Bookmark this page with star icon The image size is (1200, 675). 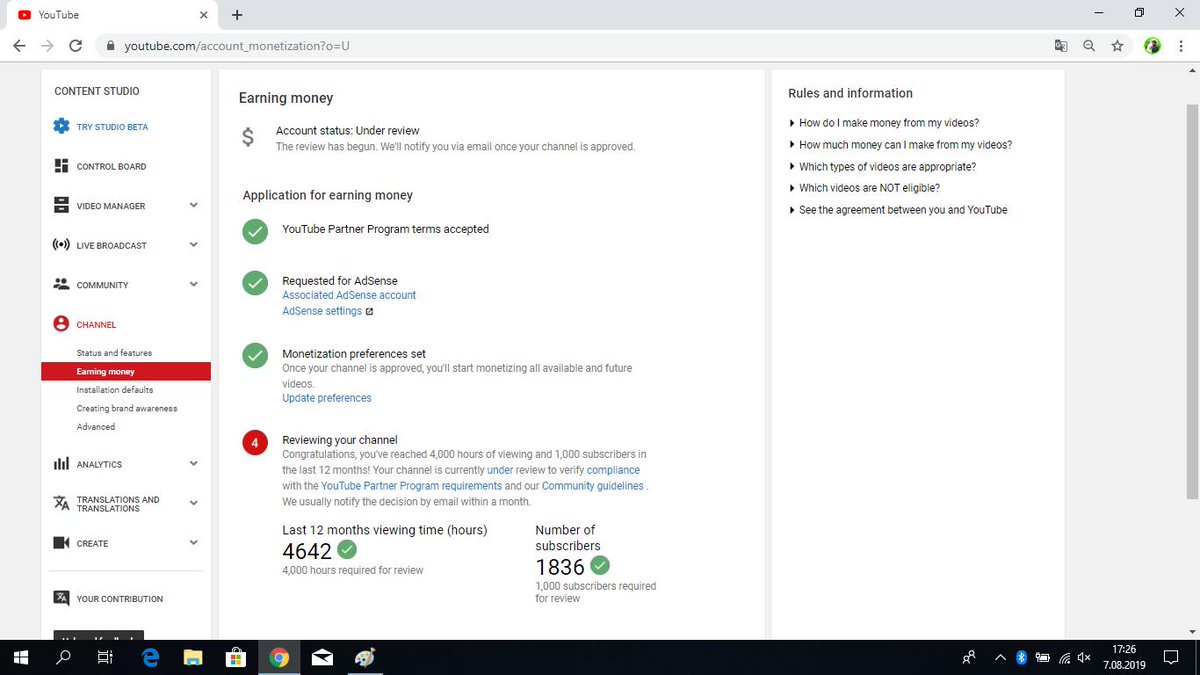click(x=1117, y=46)
